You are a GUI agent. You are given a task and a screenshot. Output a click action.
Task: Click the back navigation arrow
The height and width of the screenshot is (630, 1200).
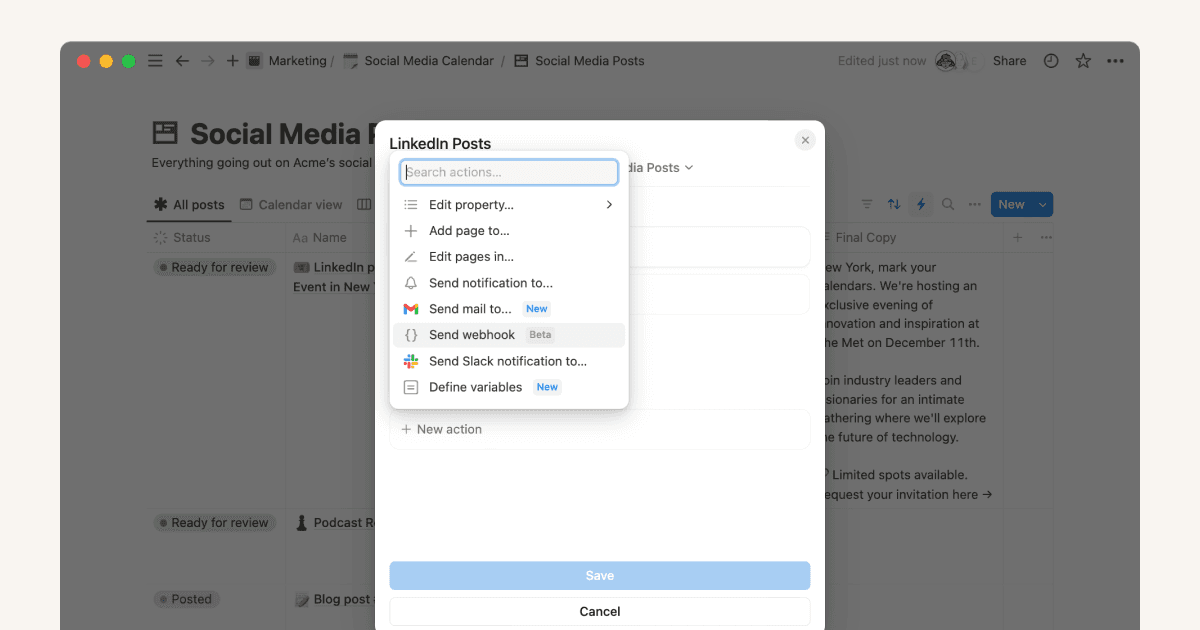click(x=181, y=60)
